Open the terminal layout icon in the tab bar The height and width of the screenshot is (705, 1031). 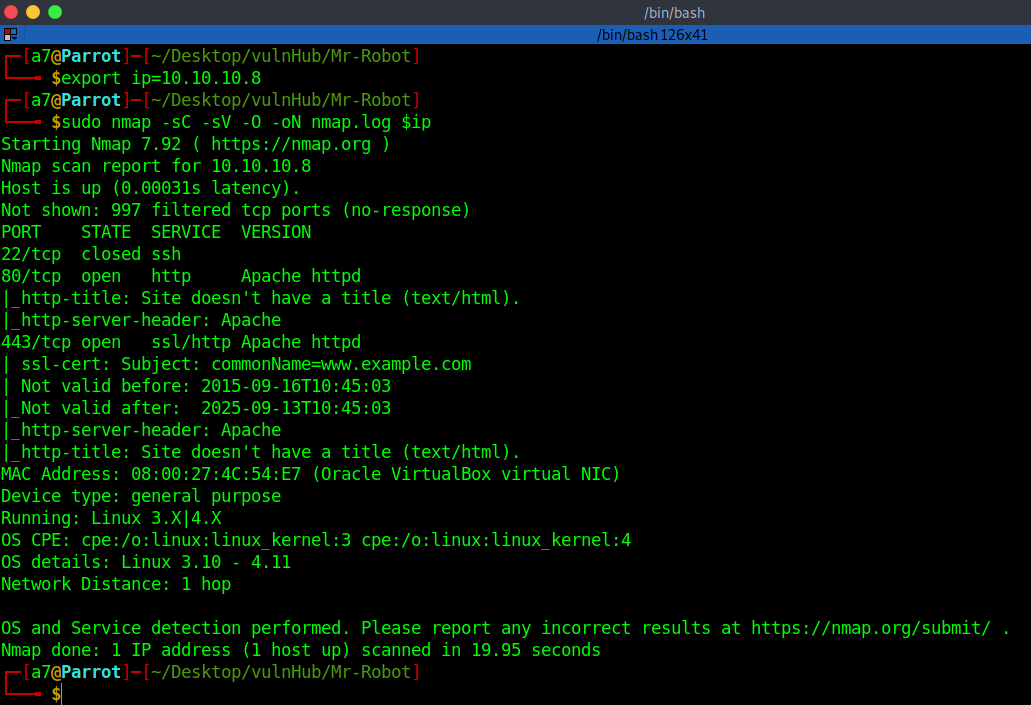(x=10, y=34)
